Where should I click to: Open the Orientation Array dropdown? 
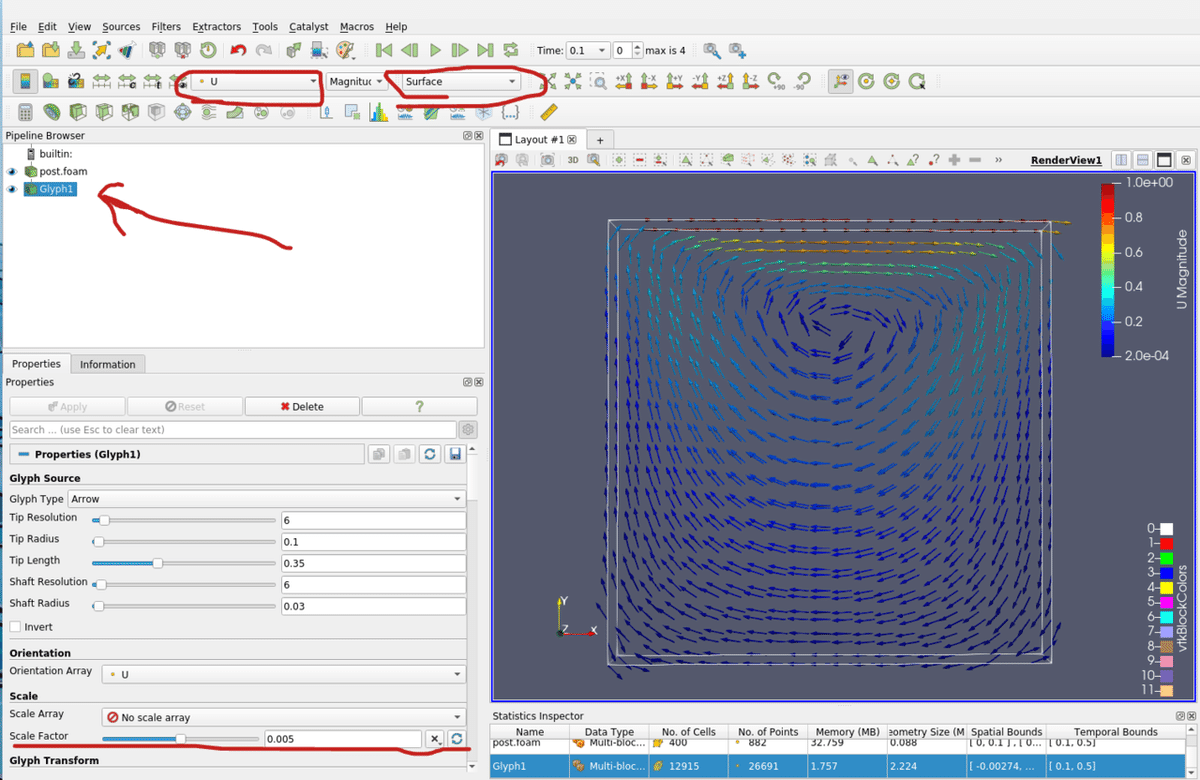[284, 674]
